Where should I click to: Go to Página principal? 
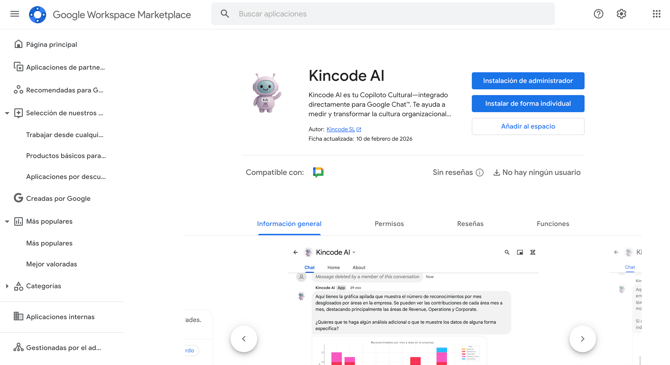click(51, 44)
